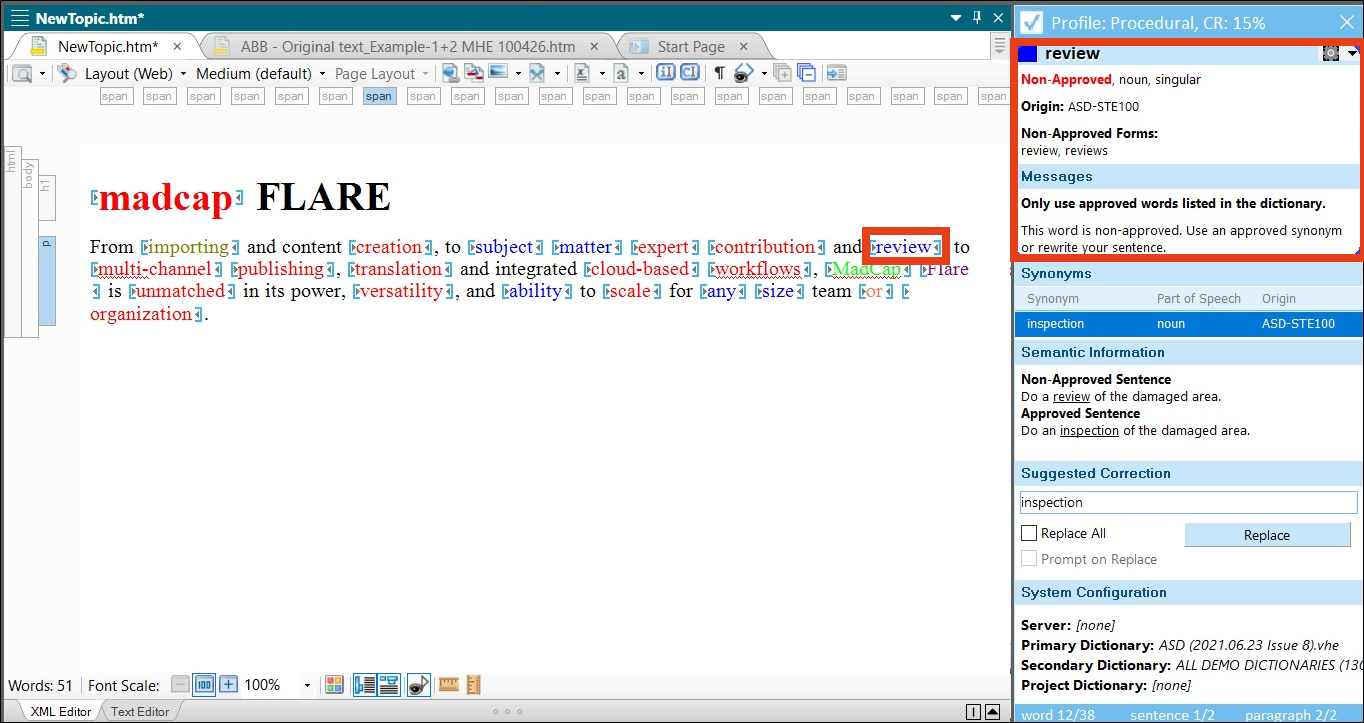
Task: Switch to the Start Page tab
Action: pyautogui.click(x=691, y=46)
